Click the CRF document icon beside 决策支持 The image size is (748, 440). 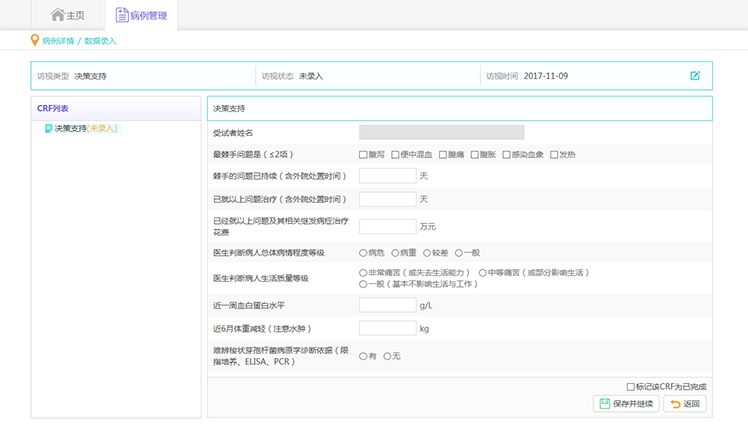click(48, 128)
